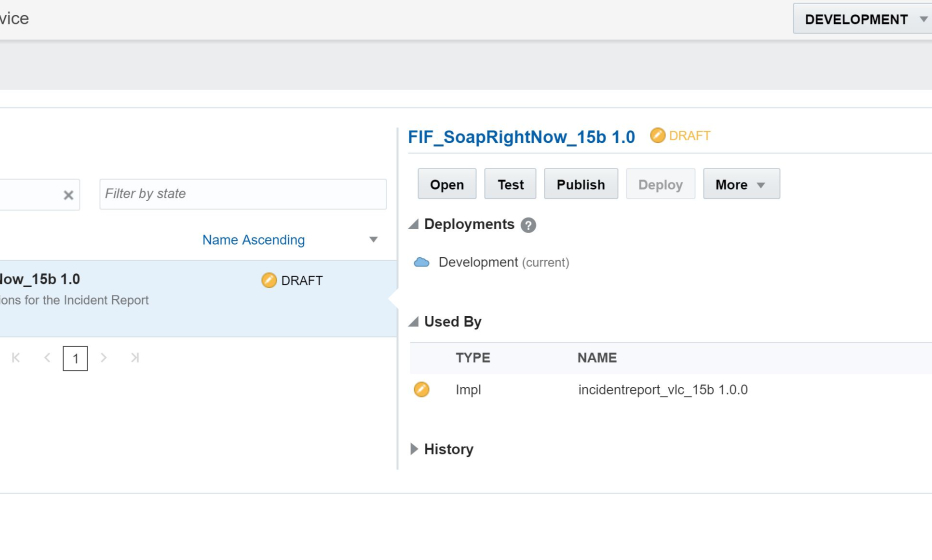Click the Development cloud icon
932x560 pixels.
click(422, 262)
